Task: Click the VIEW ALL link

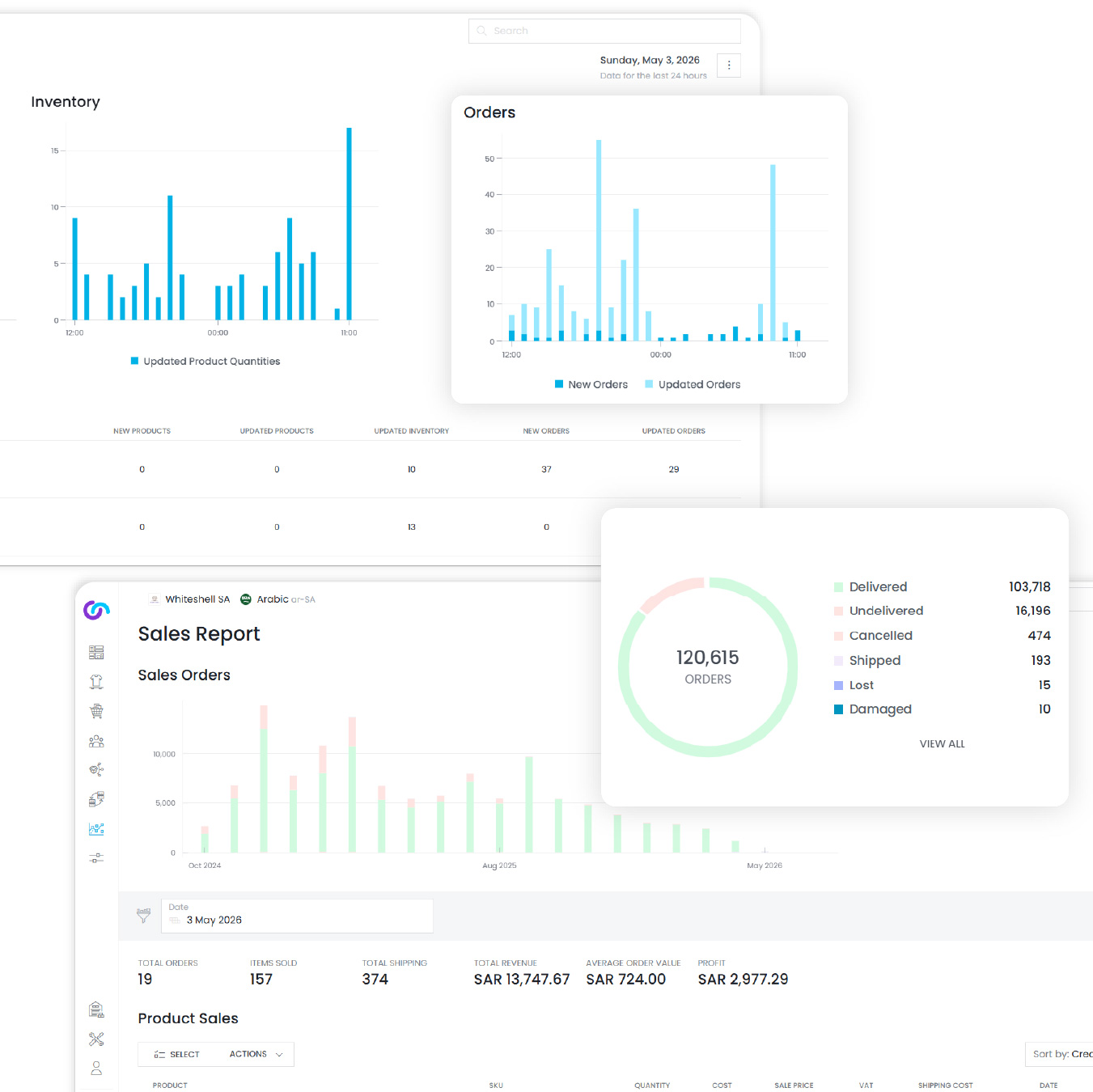Action: 942,744
